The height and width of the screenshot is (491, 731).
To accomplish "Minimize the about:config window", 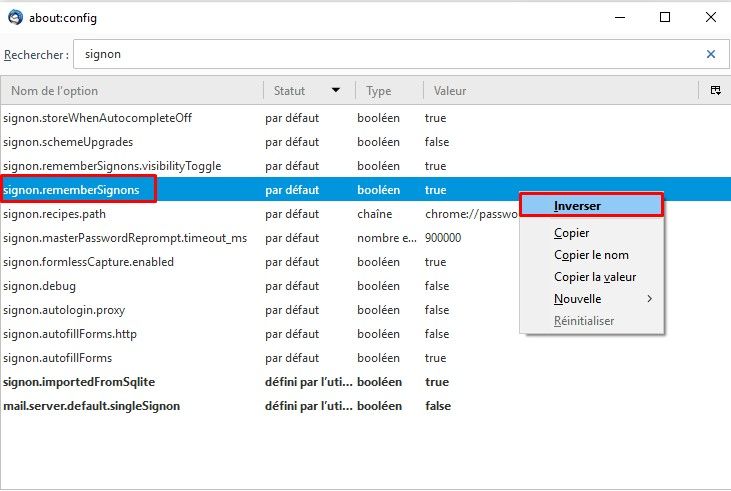I will click(x=620, y=17).
